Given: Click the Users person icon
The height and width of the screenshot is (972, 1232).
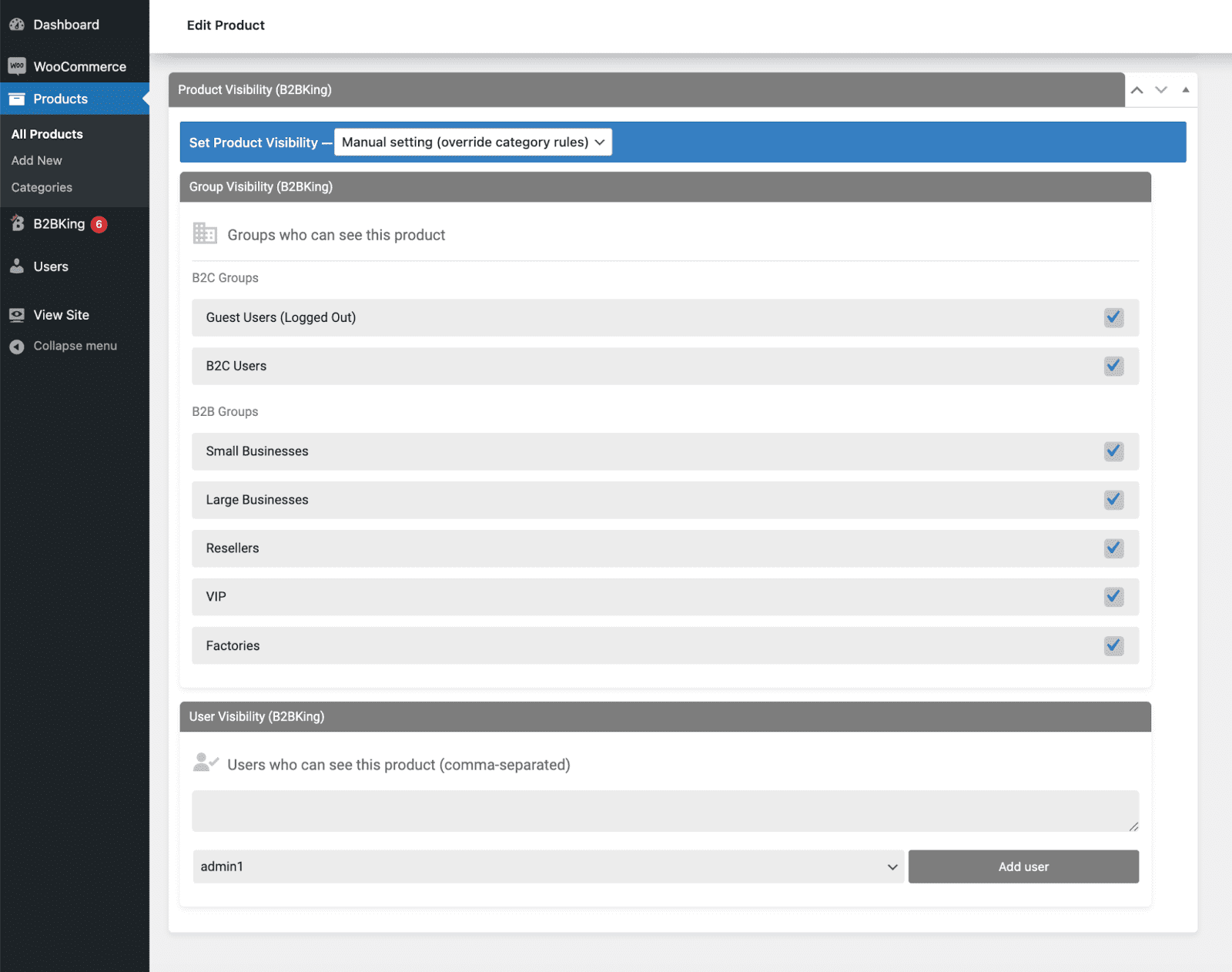Looking at the screenshot, I should point(17,266).
